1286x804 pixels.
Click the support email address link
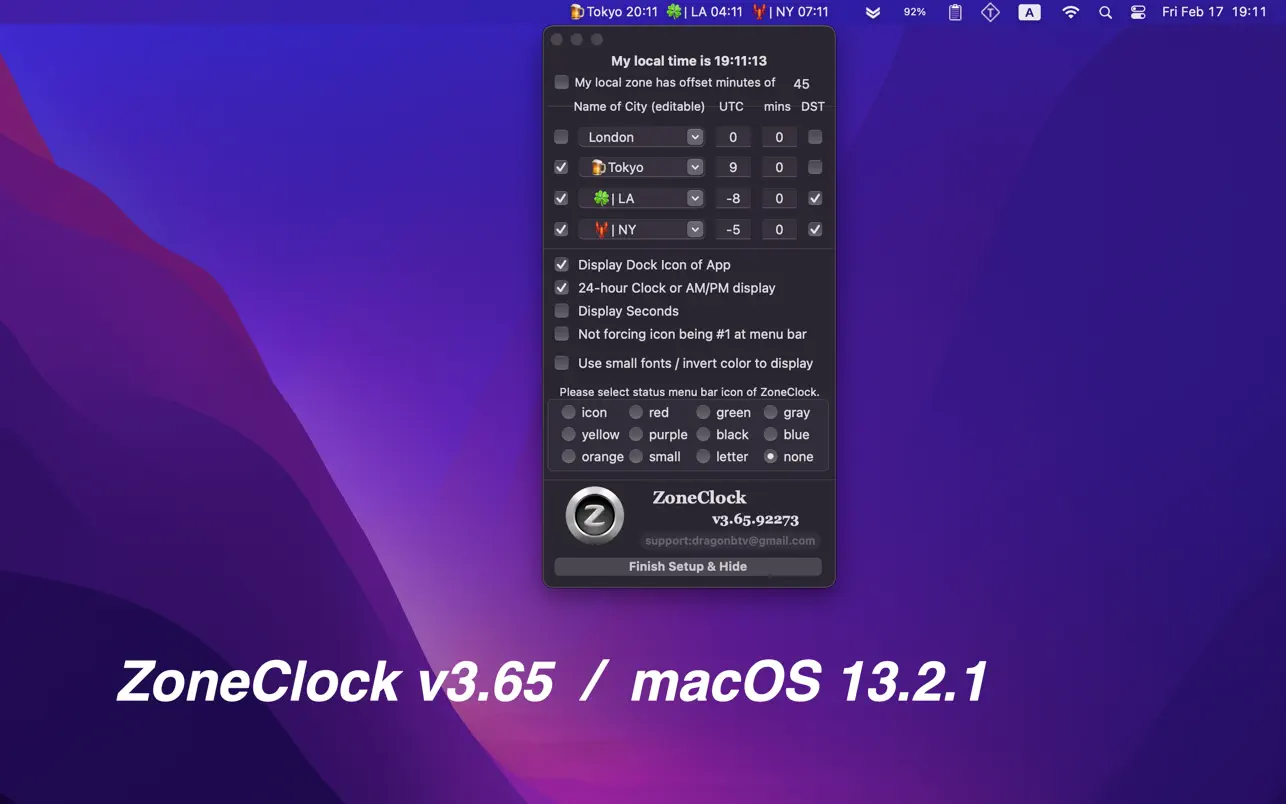click(730, 541)
